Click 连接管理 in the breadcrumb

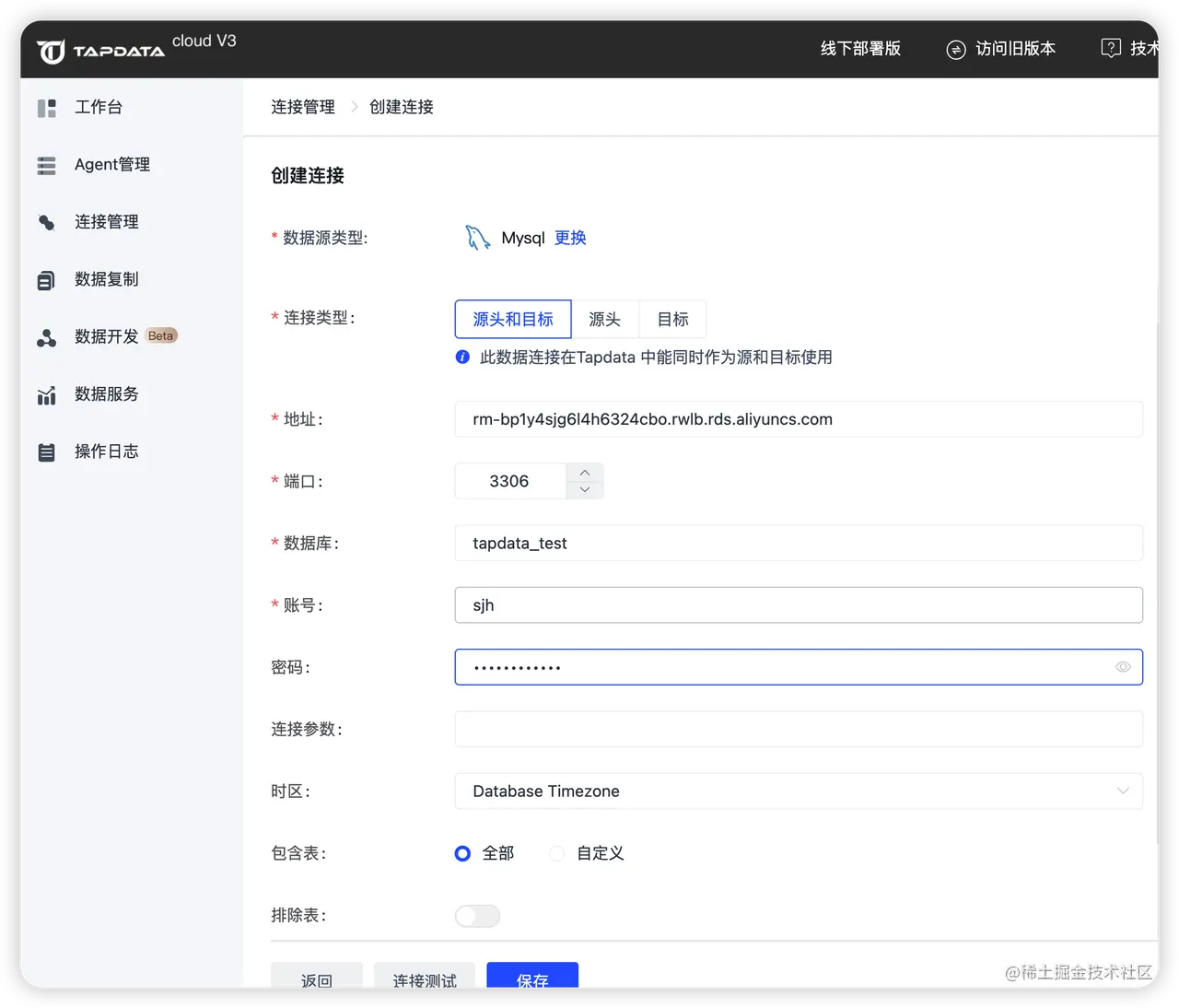tap(303, 108)
